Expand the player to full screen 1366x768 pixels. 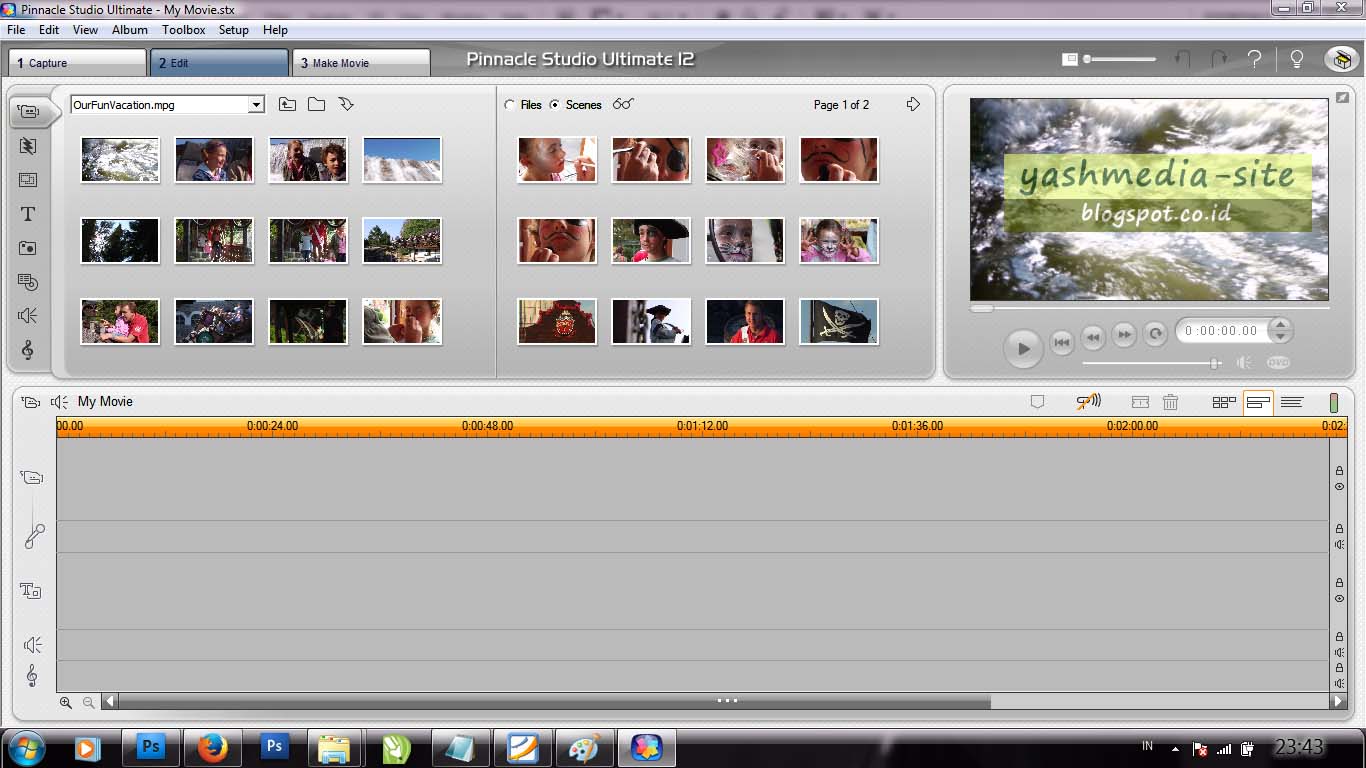[x=1341, y=97]
